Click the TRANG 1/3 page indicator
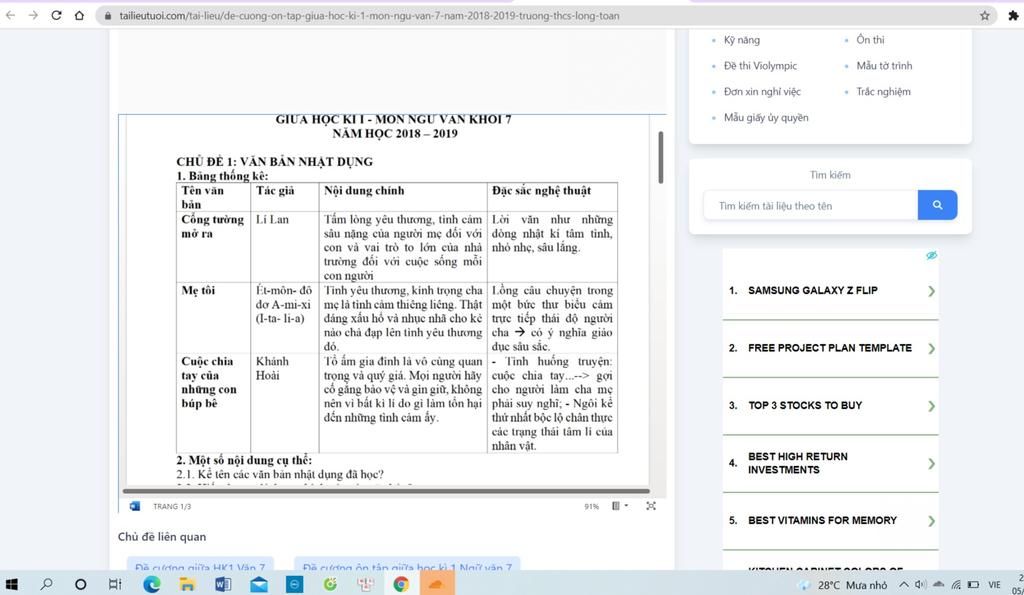1024x595 pixels. (x=172, y=506)
